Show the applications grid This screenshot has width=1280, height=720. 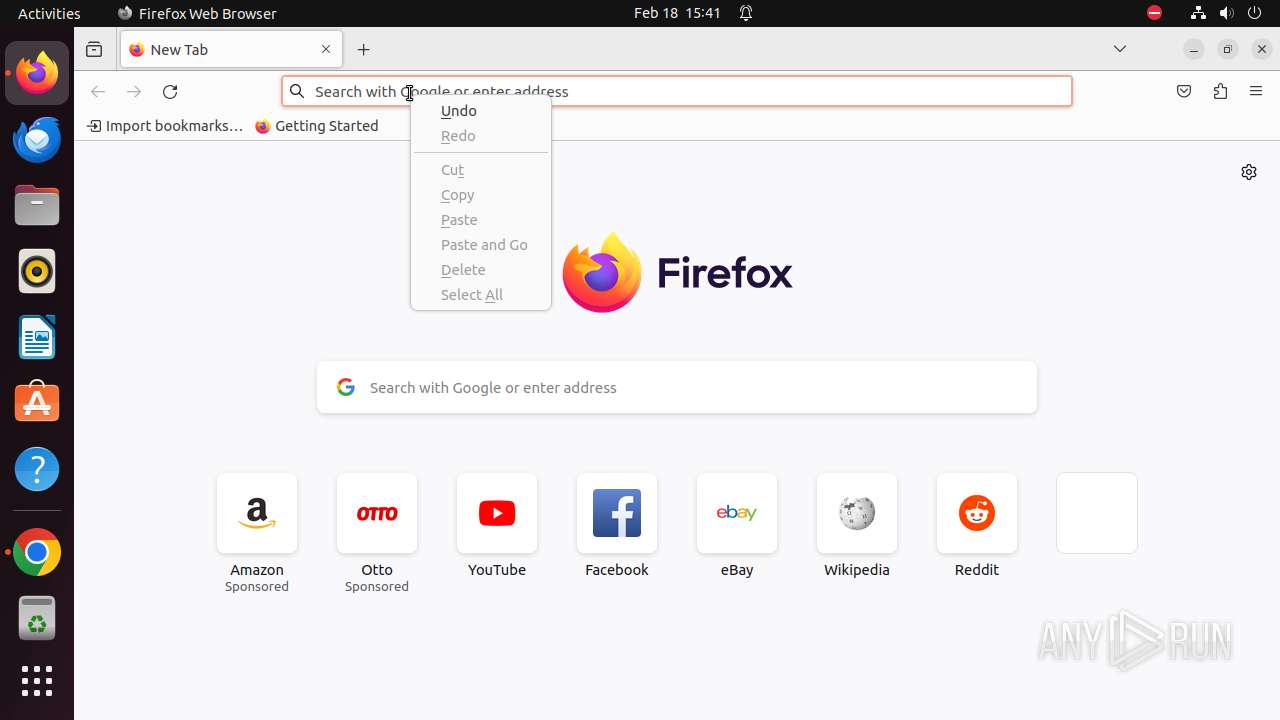point(37,681)
